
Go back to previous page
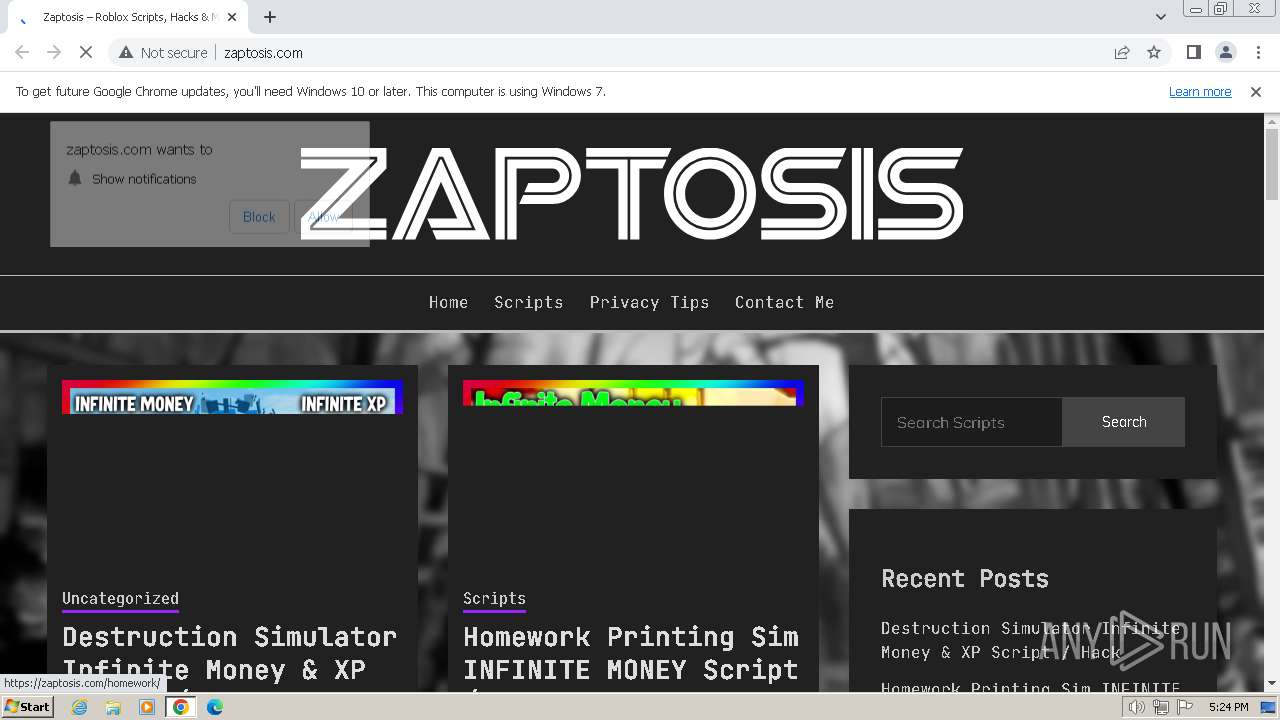point(22,53)
